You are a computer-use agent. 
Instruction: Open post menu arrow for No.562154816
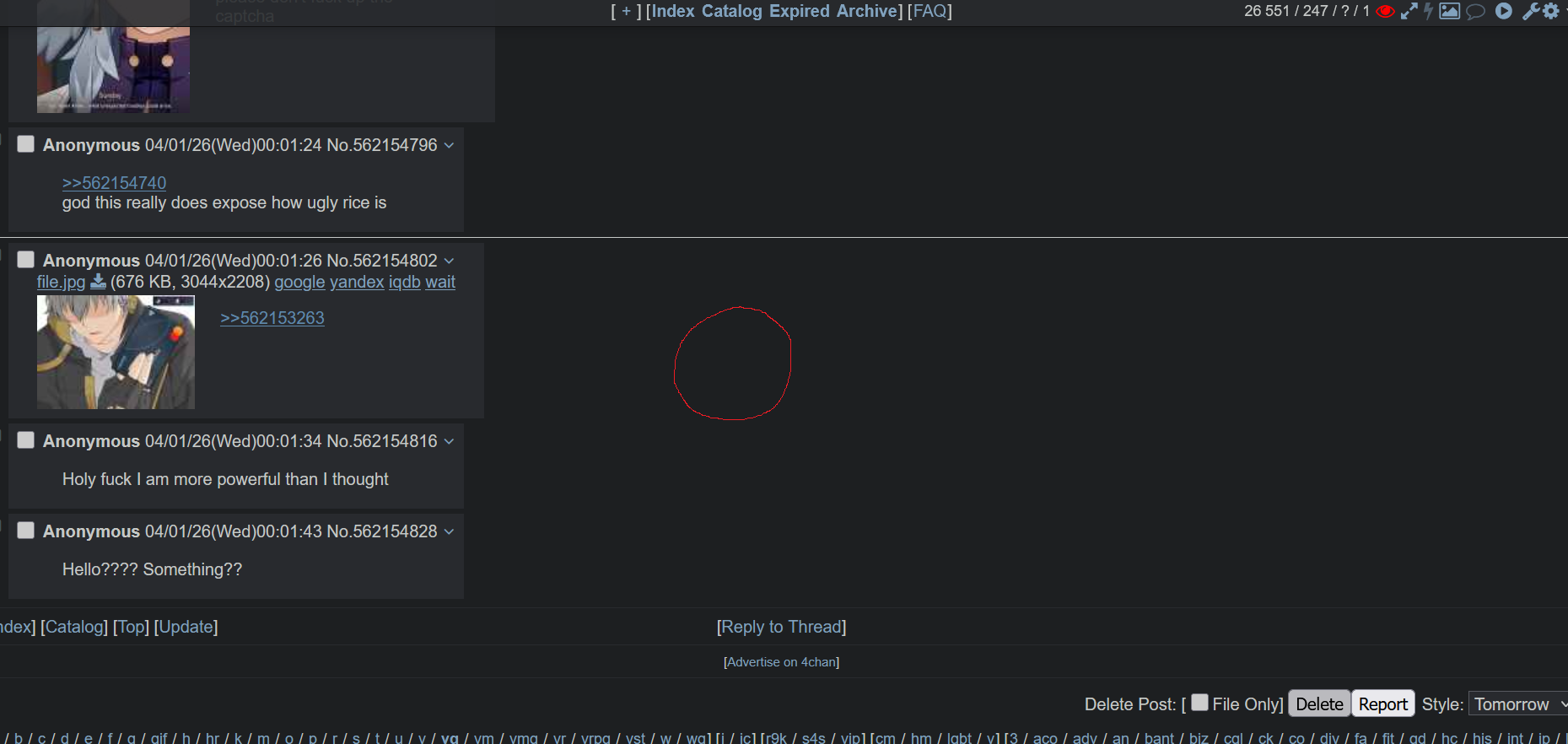(449, 442)
